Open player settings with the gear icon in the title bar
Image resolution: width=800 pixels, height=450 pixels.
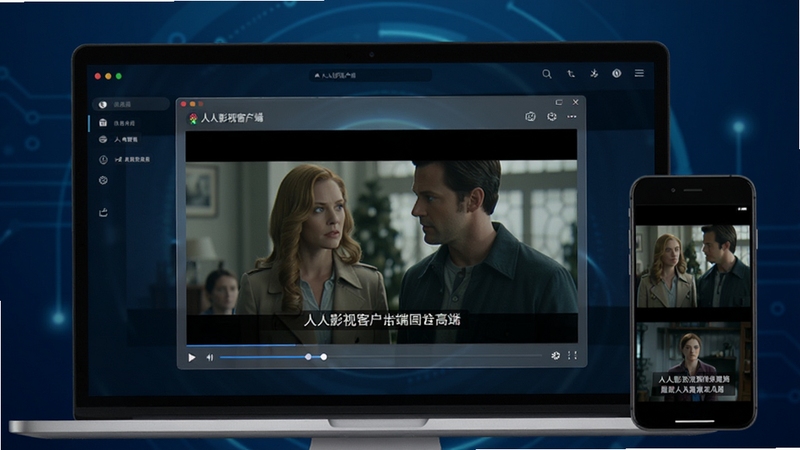(x=552, y=117)
